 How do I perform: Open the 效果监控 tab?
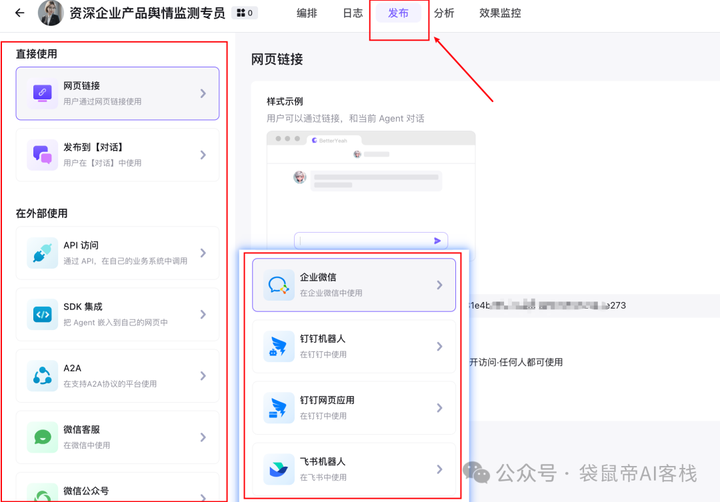(x=500, y=13)
